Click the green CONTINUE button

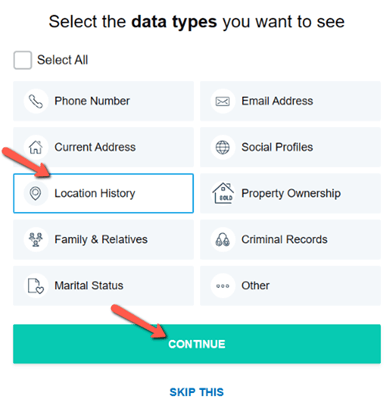(x=197, y=344)
